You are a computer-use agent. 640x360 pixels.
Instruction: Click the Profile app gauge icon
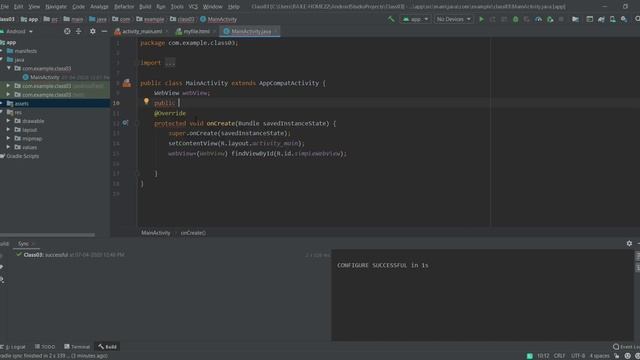[x=538, y=19]
